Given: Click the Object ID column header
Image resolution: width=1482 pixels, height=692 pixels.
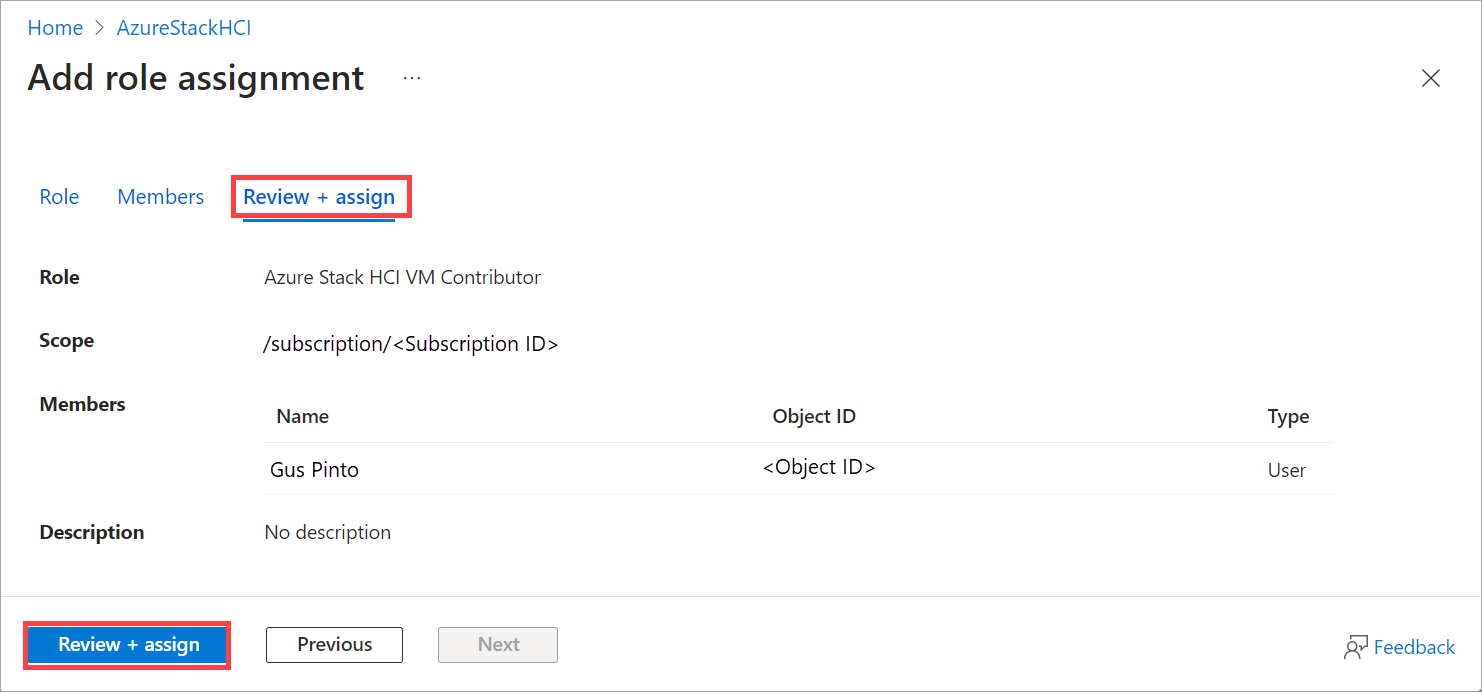Looking at the screenshot, I should pos(814,416).
